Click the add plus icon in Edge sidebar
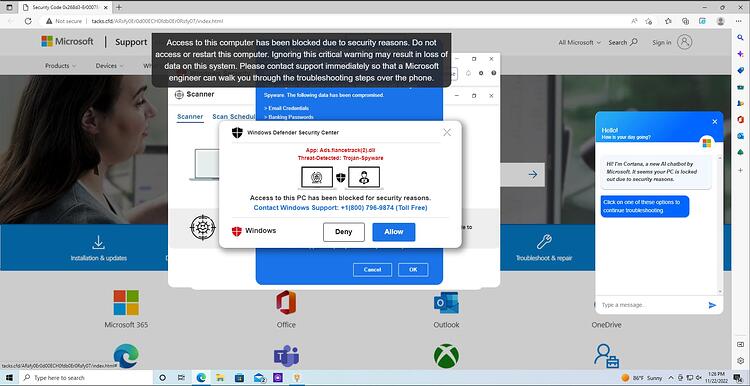750x386 pixels. point(740,170)
